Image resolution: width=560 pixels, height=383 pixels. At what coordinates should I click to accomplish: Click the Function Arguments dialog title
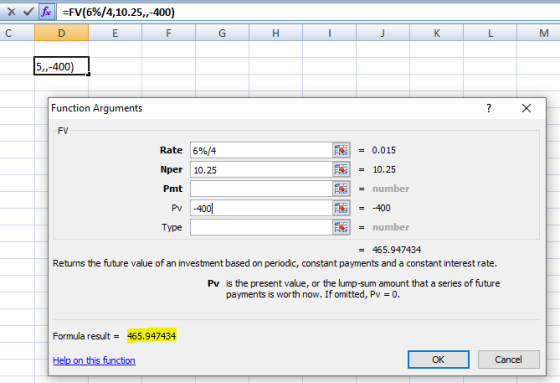pos(97,108)
